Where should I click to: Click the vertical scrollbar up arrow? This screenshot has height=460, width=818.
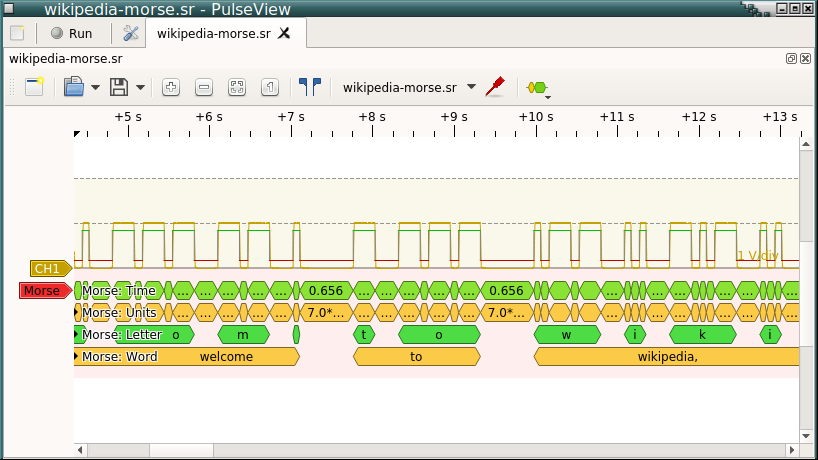(x=805, y=143)
